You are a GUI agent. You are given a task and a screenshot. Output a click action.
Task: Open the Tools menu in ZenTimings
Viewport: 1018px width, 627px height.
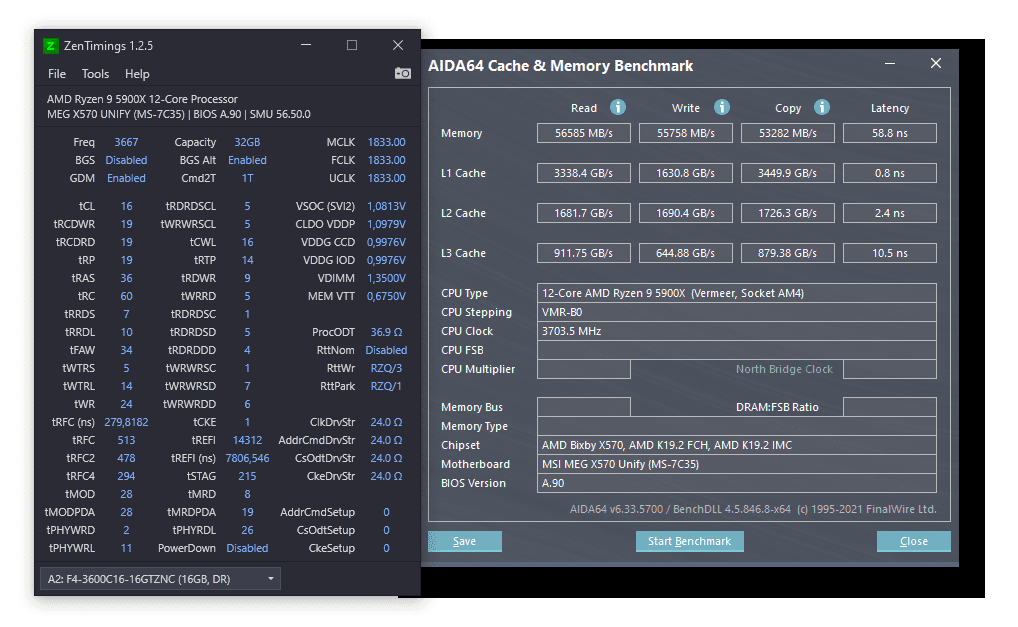coord(95,74)
